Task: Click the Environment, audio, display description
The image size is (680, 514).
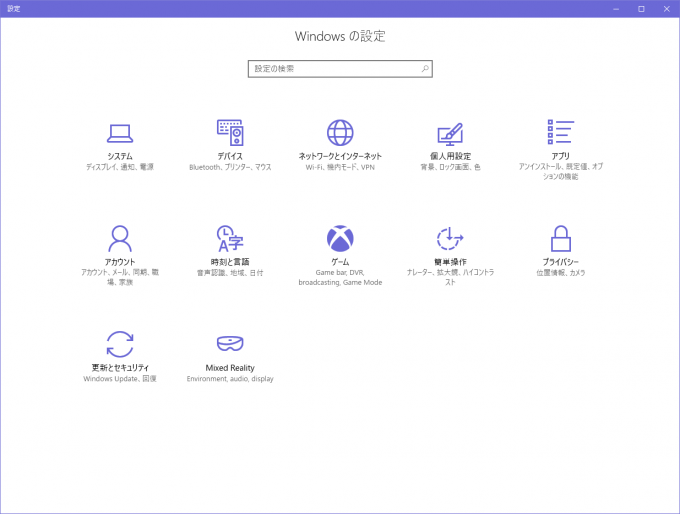Action: pyautogui.click(x=230, y=379)
